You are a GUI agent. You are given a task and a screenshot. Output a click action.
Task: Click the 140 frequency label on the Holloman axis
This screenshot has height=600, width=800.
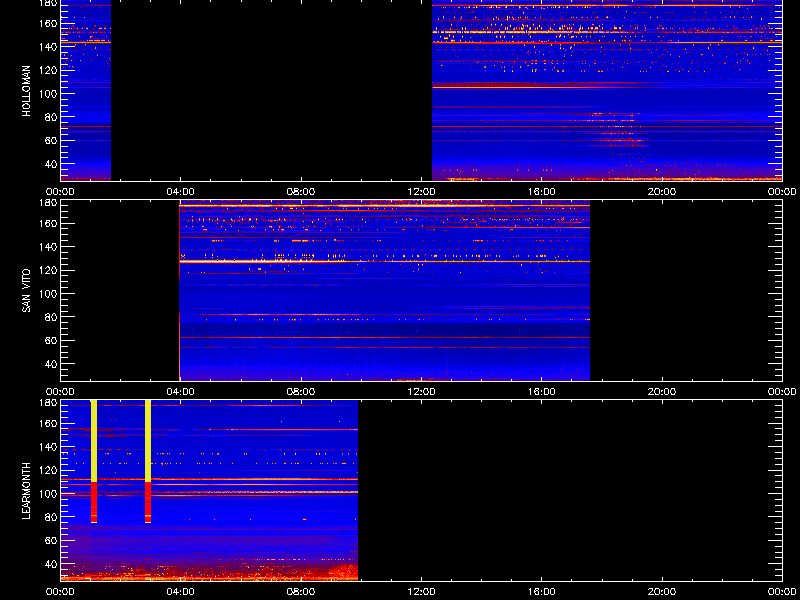point(48,47)
